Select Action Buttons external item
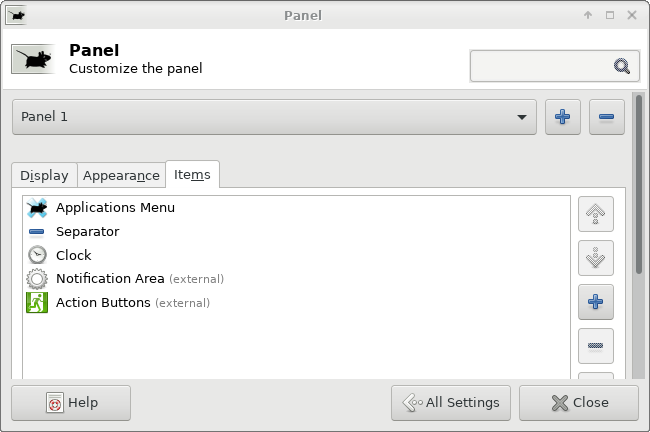This screenshot has height=432, width=650. click(296, 303)
